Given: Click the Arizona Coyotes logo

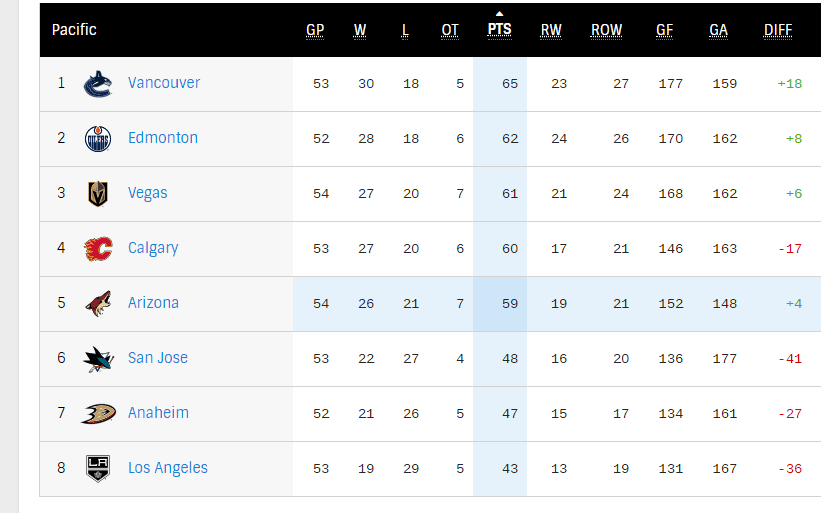Looking at the screenshot, I should click(98, 304).
